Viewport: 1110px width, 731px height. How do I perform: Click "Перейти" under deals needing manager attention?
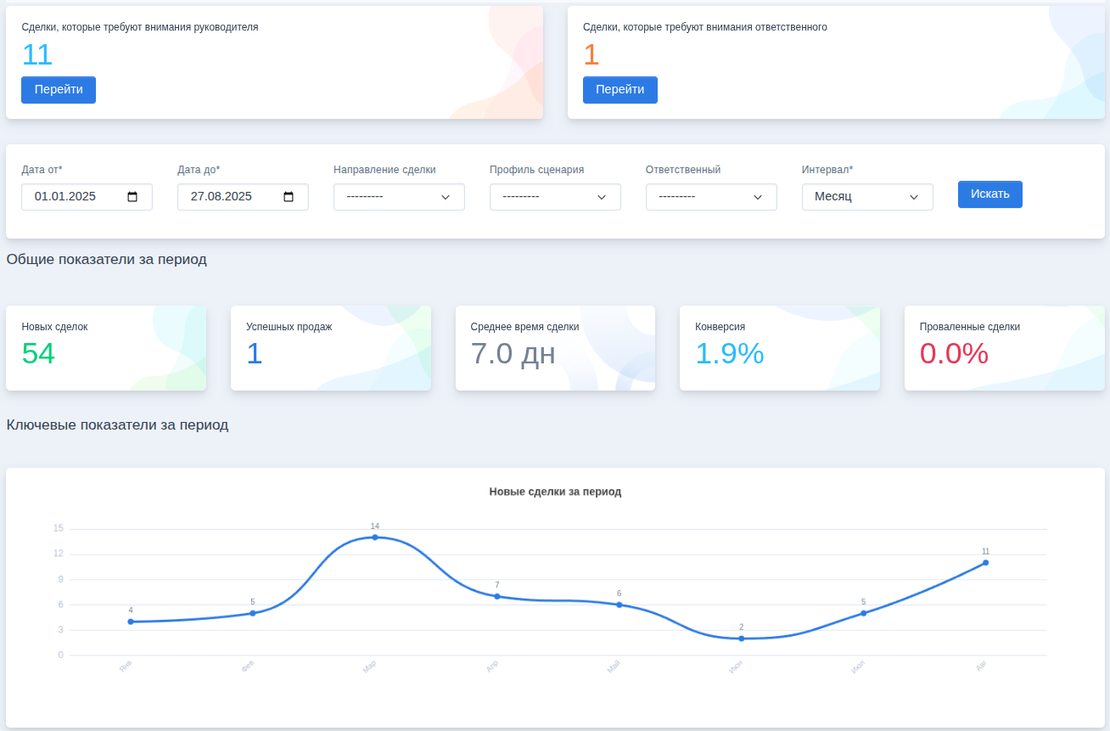click(x=58, y=90)
